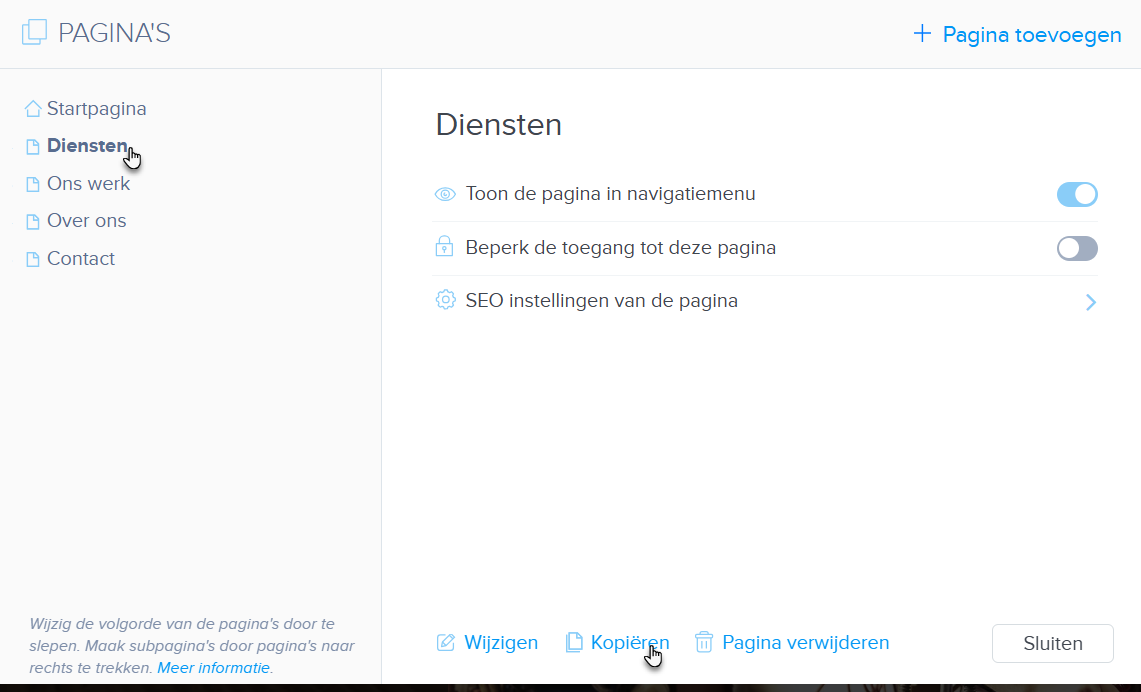Click 'Pagina verwijderen' to delete page
1141x692 pixels.
(806, 643)
